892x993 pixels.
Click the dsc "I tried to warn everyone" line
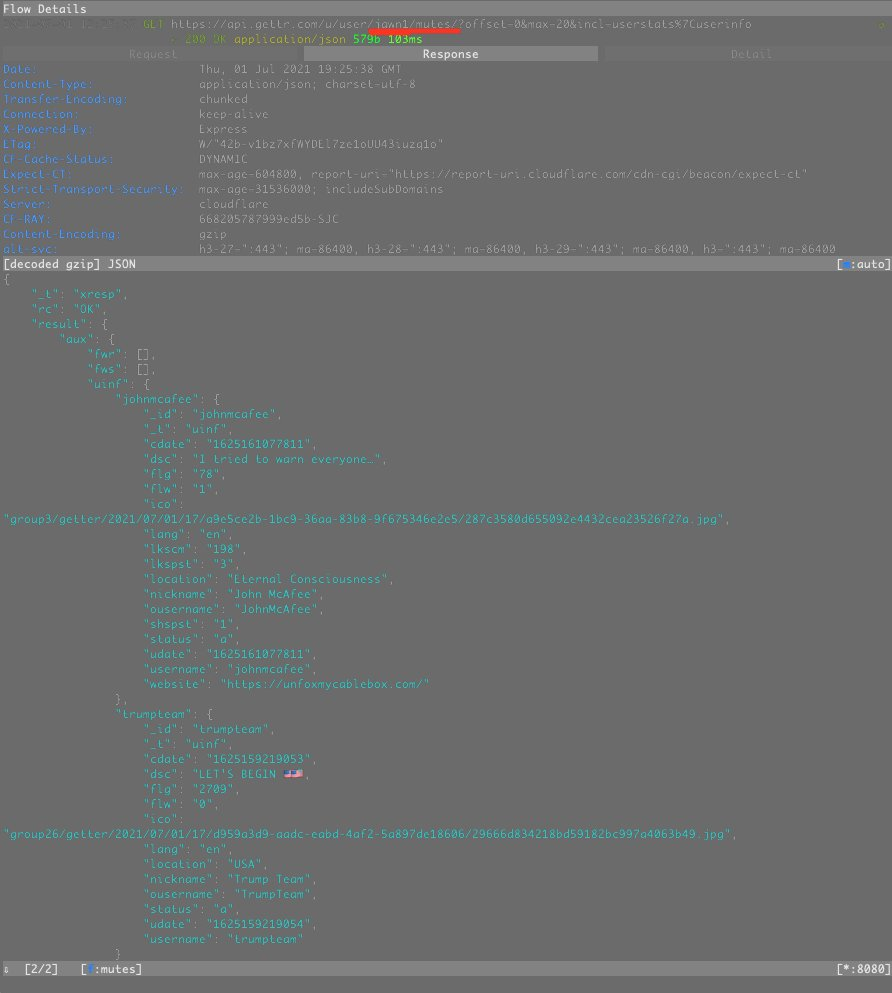[x=265, y=459]
